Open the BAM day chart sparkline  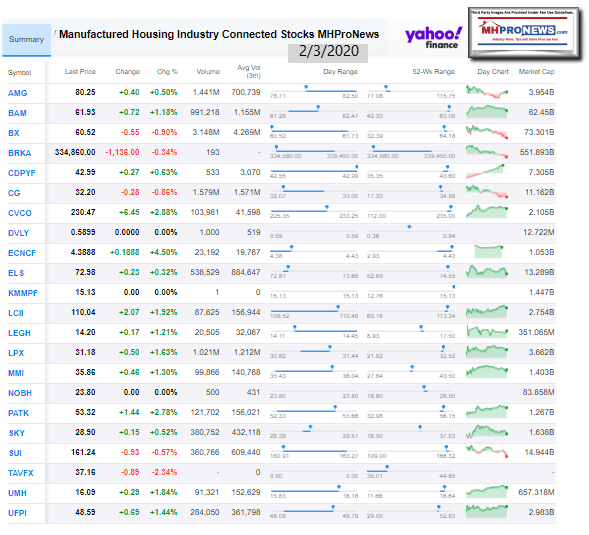click(487, 112)
